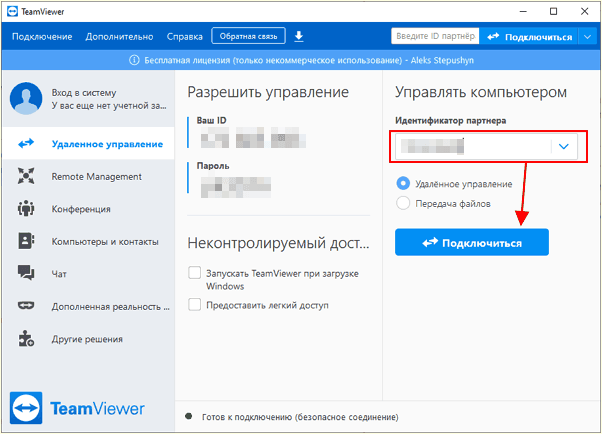602x434 pixels.
Task: Click the Компьютеры и контакты address book icon
Action: click(x=26, y=241)
